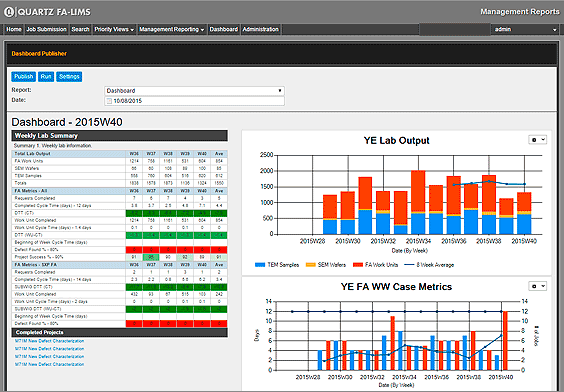Open the gear menu on YE Lab Output chart
This screenshot has width=564, height=392.
point(537,140)
